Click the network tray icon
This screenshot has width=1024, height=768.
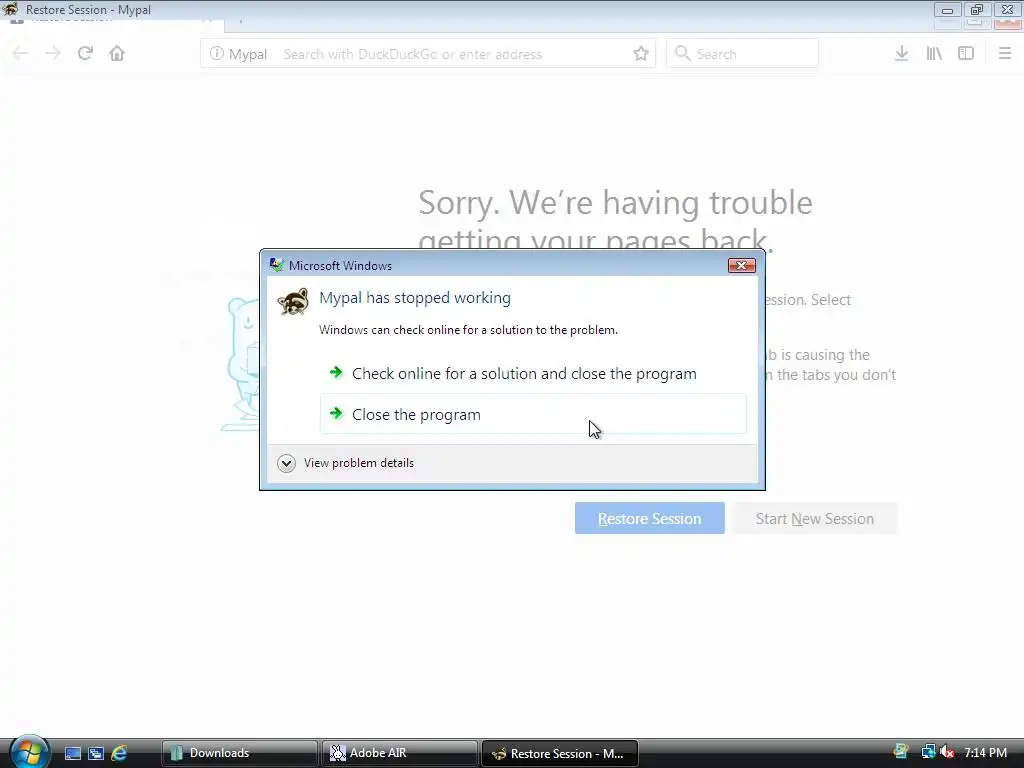pyautogui.click(x=928, y=753)
